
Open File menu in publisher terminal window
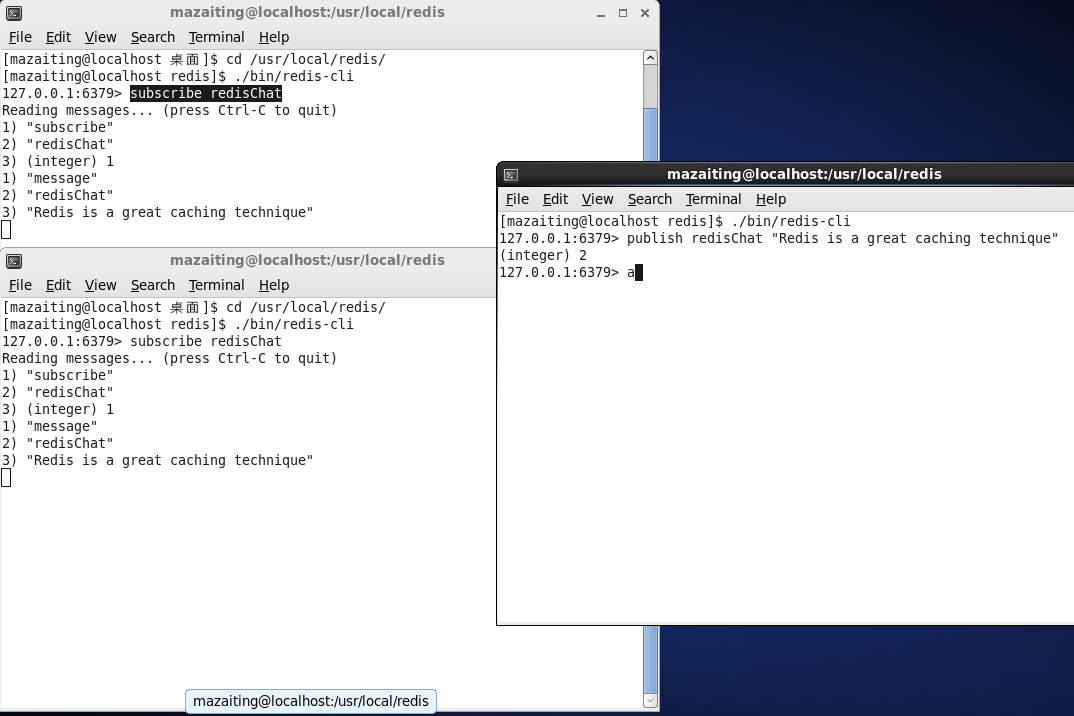[517, 199]
